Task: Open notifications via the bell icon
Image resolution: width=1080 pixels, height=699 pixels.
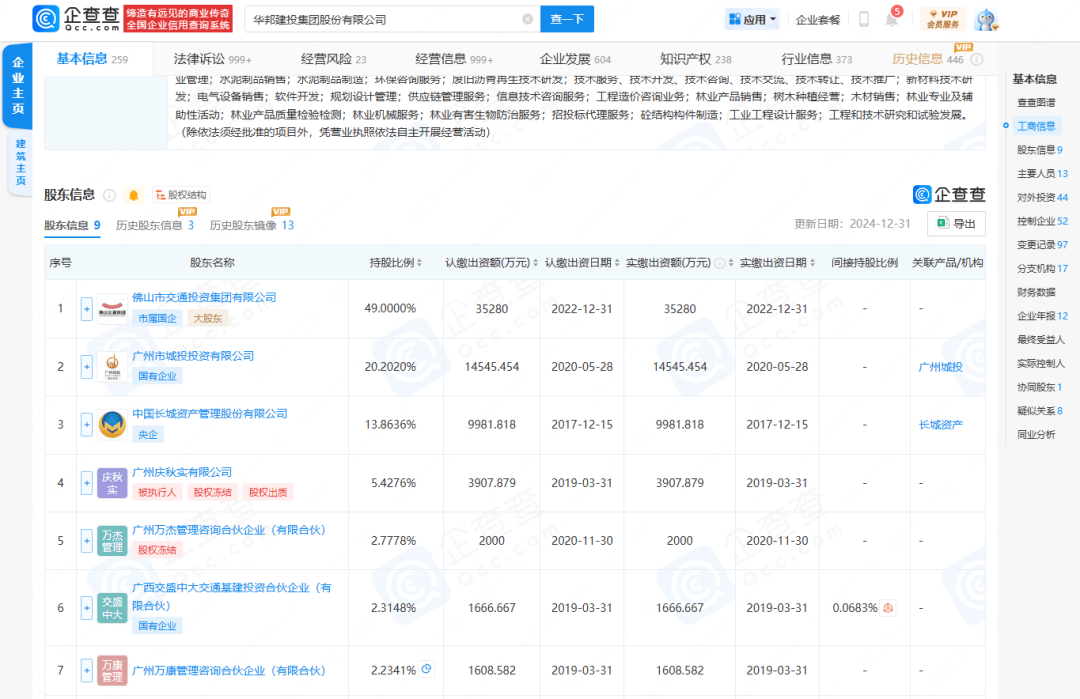Action: coord(891,19)
